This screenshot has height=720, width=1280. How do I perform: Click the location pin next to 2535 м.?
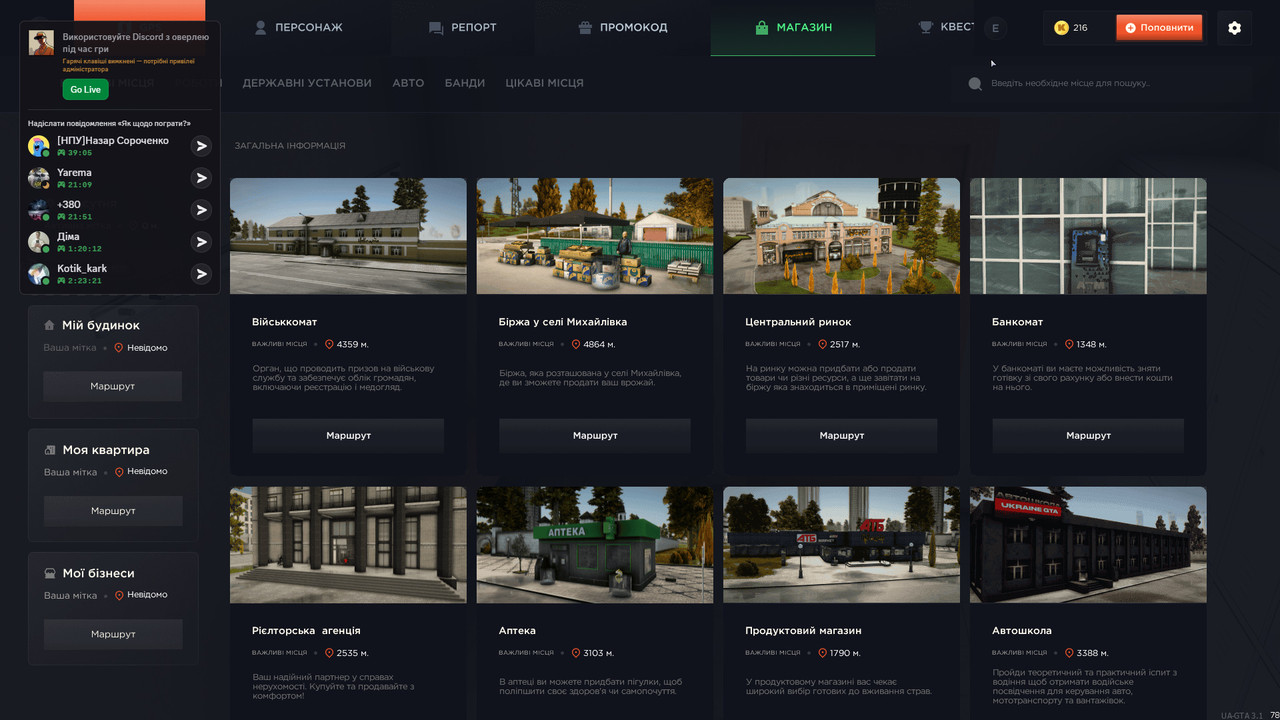pyautogui.click(x=330, y=653)
